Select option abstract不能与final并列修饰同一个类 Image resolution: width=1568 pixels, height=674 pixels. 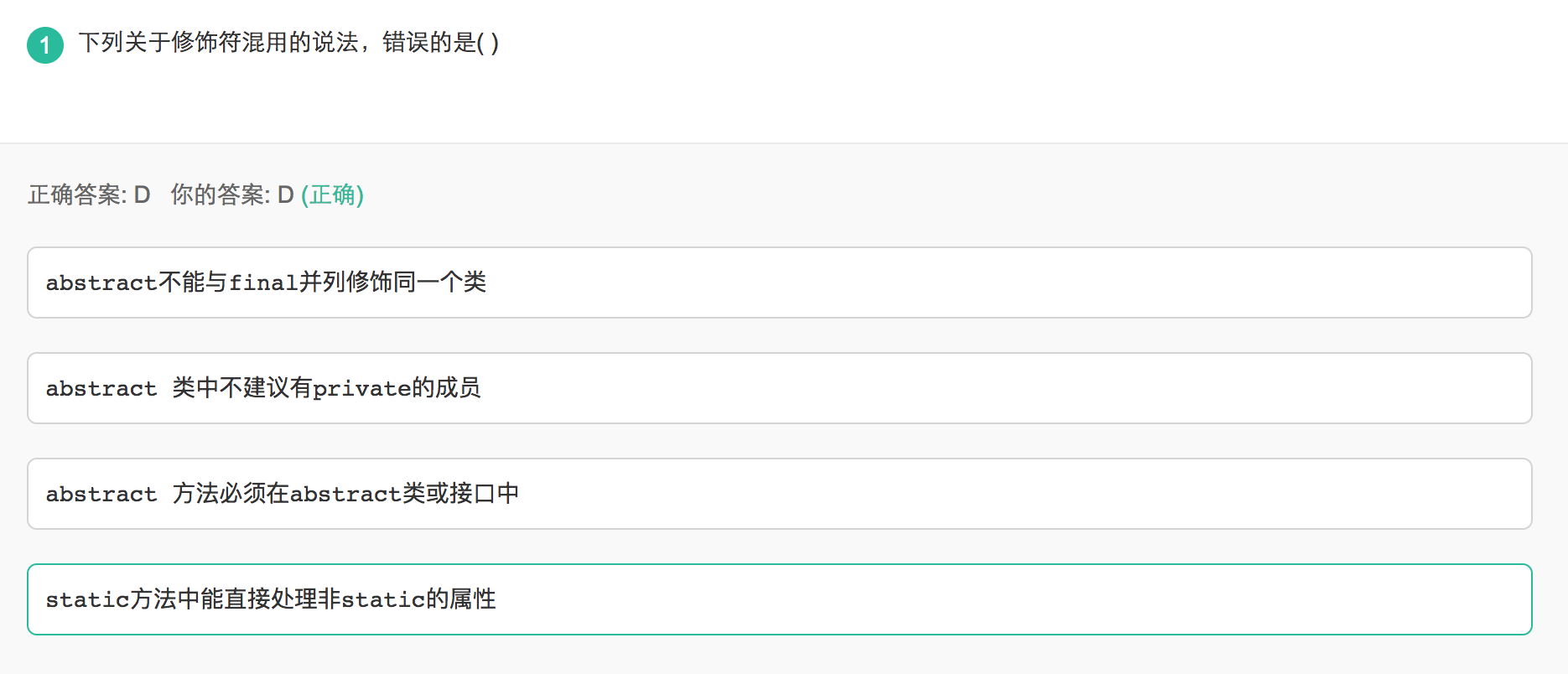tap(778, 283)
